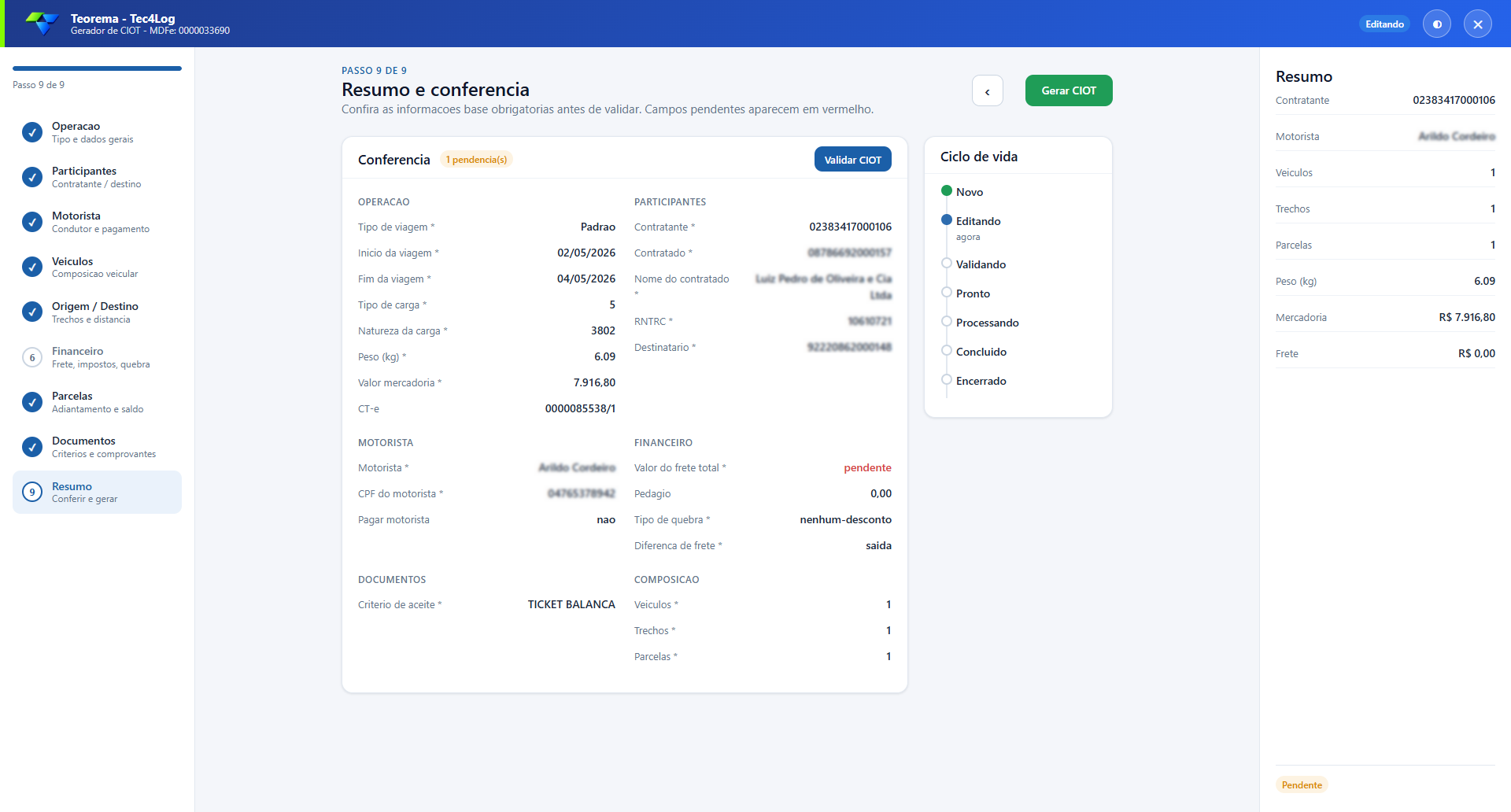Click CT-e number 0000085538/1
Viewport: 1511px width, 812px height.
pyautogui.click(x=580, y=408)
